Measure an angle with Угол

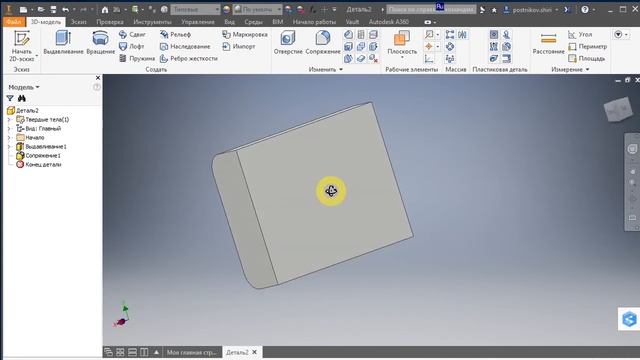point(580,35)
